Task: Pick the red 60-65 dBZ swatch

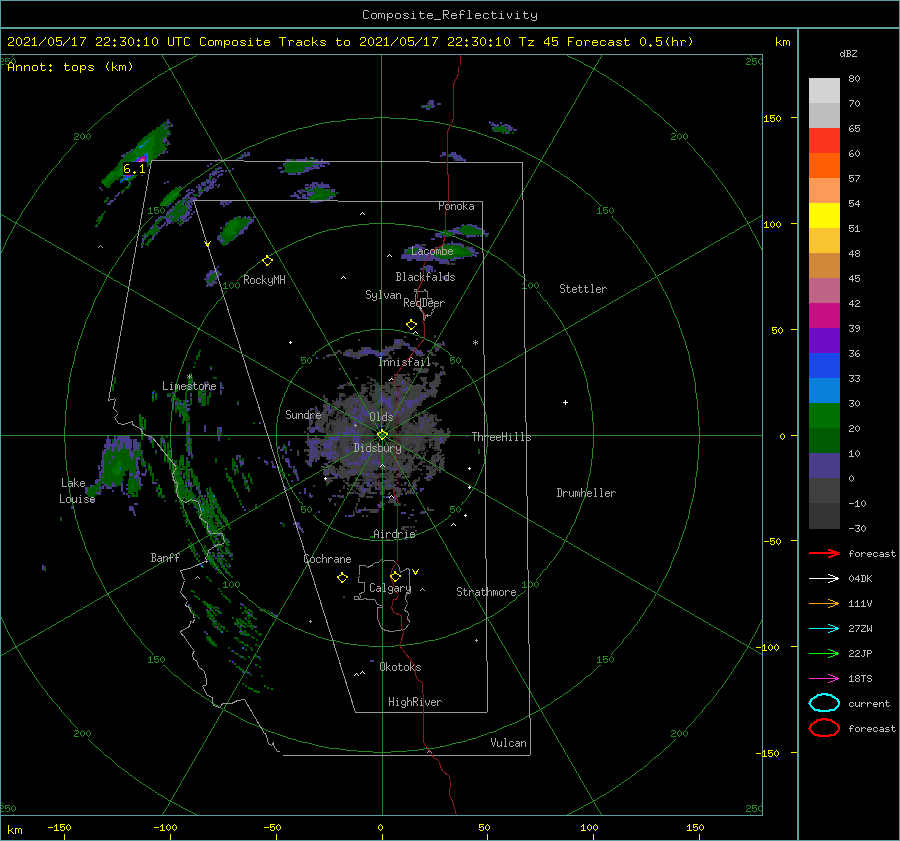Action: coord(824,141)
